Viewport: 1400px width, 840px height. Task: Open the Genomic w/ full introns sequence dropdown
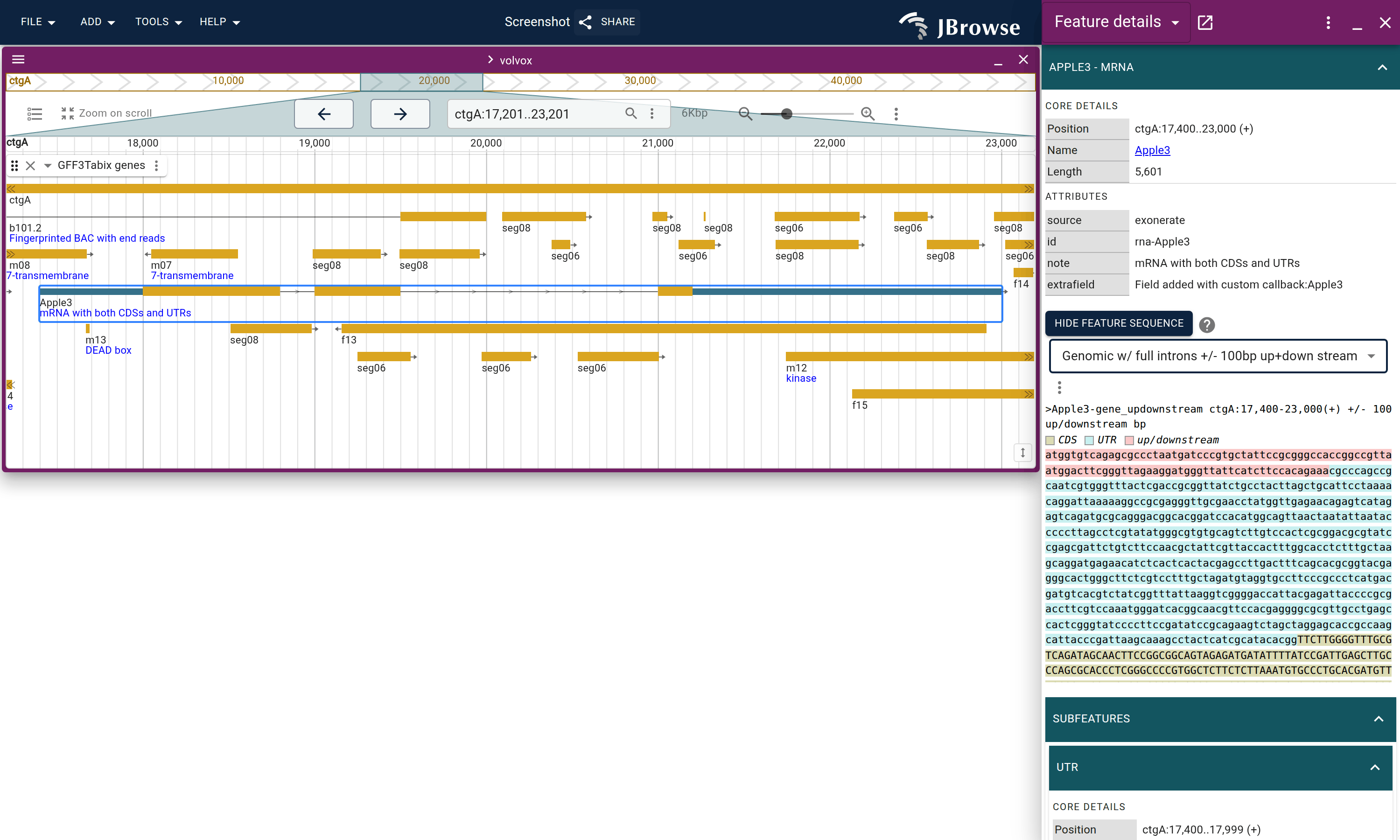(1218, 356)
